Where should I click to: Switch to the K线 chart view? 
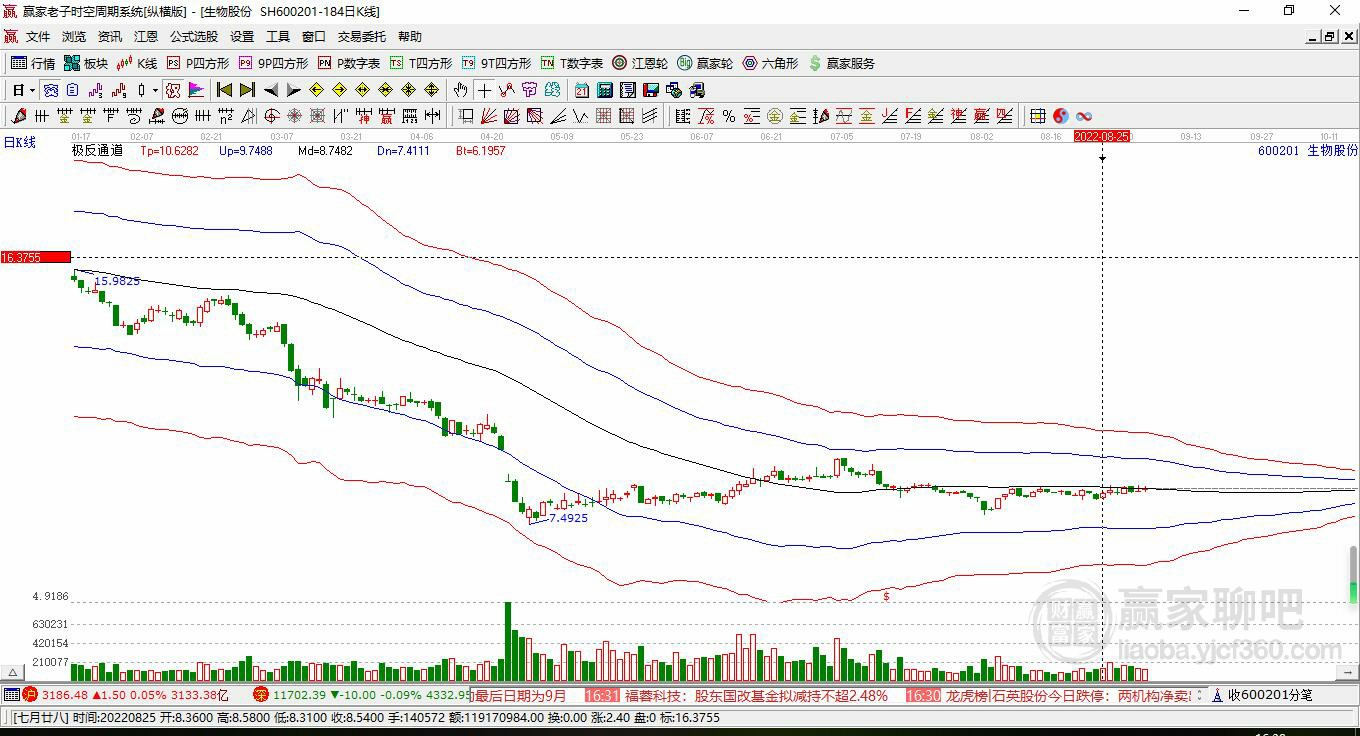click(137, 63)
